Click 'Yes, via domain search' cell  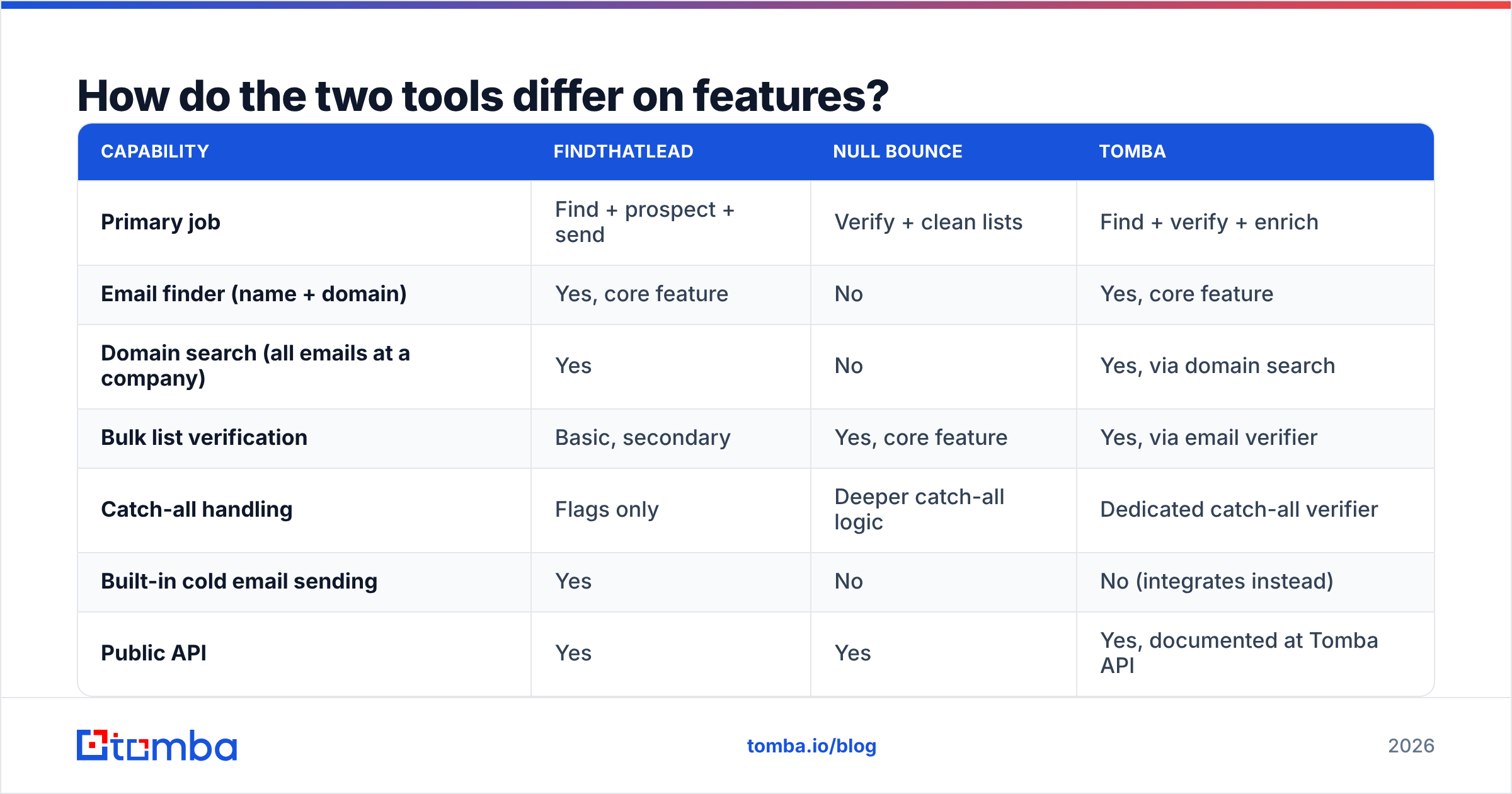click(x=1218, y=365)
